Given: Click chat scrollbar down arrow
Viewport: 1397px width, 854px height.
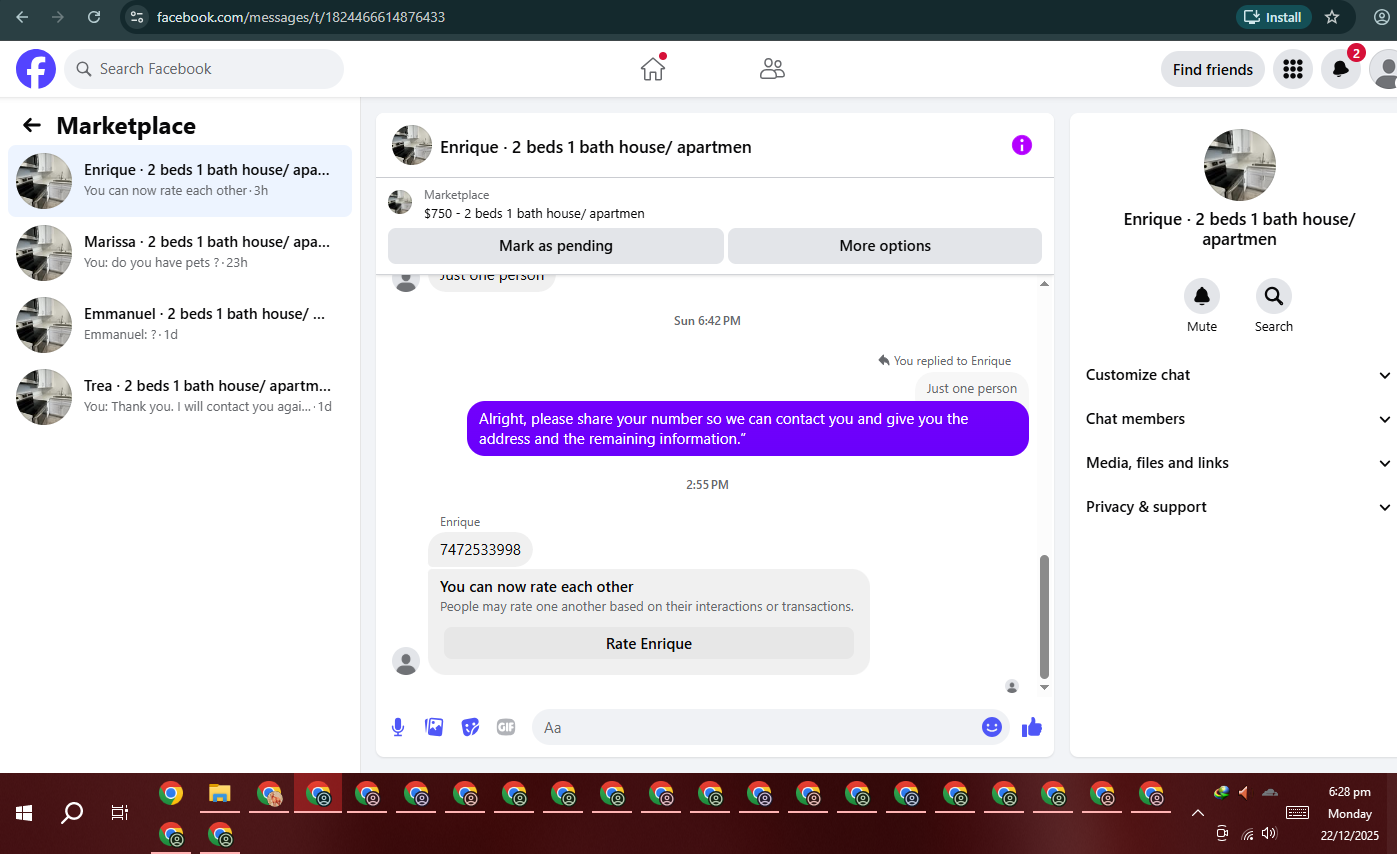Looking at the screenshot, I should [1045, 688].
